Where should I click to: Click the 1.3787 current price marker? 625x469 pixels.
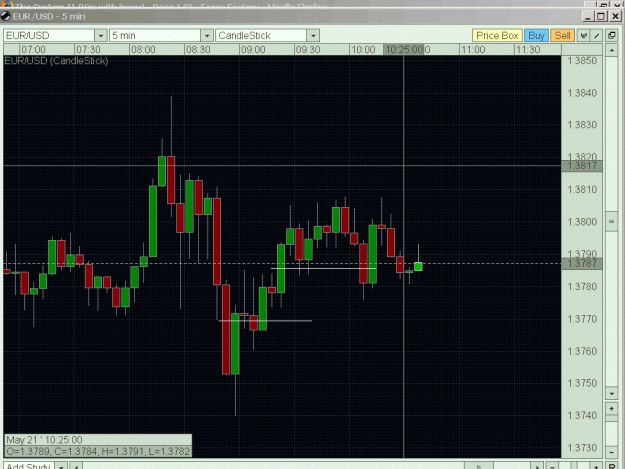[x=582, y=263]
